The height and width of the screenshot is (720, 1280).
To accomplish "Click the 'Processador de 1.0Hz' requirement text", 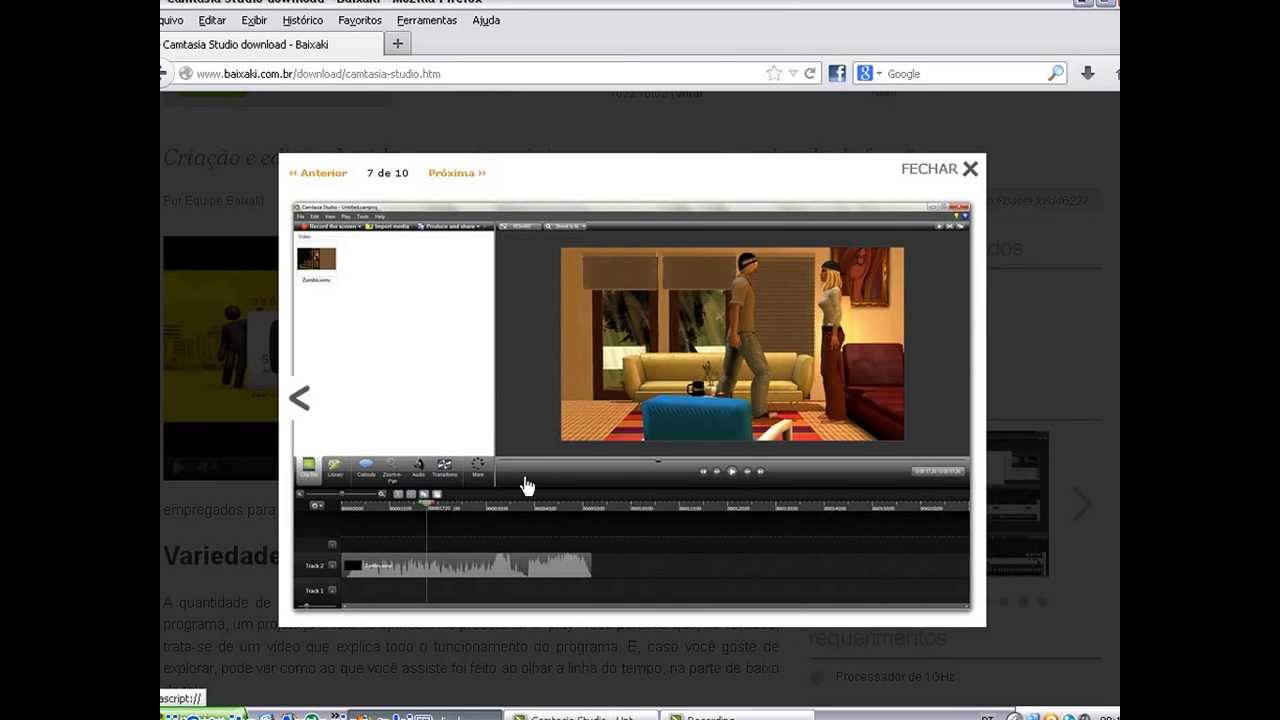I will (895, 677).
